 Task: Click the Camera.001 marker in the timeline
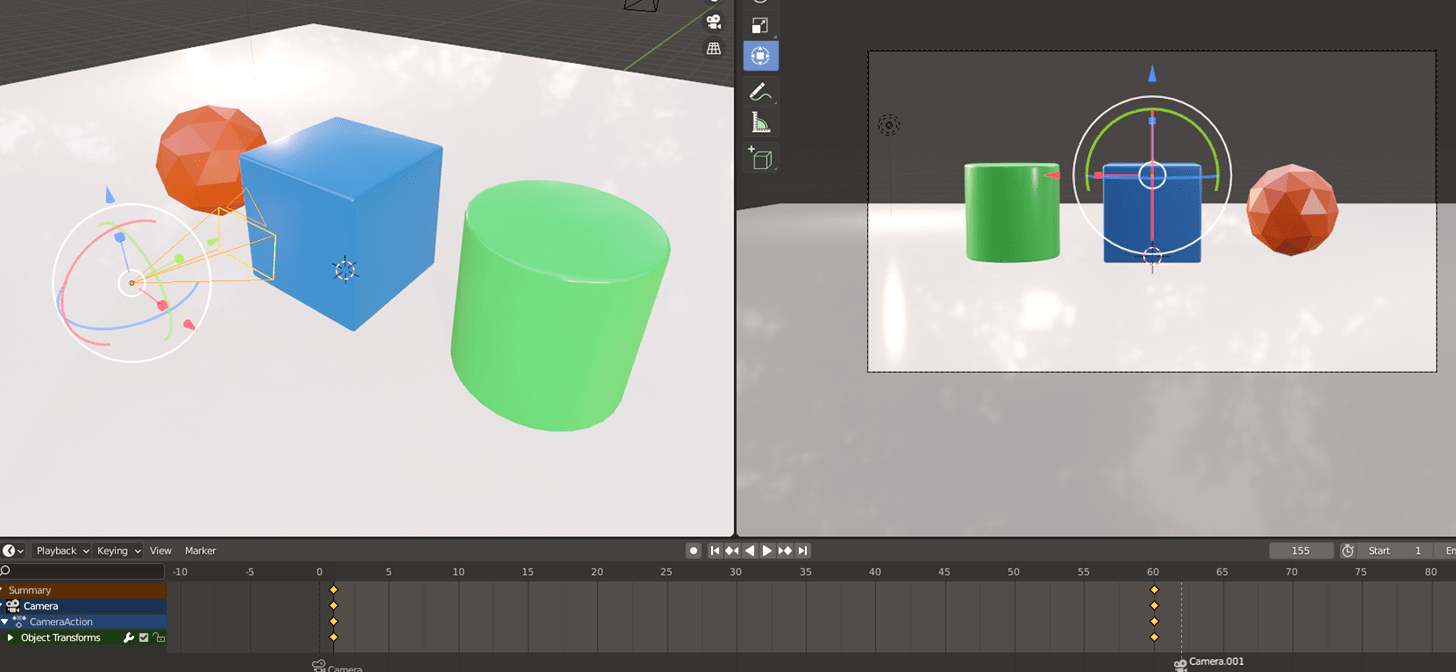[x=1181, y=662]
